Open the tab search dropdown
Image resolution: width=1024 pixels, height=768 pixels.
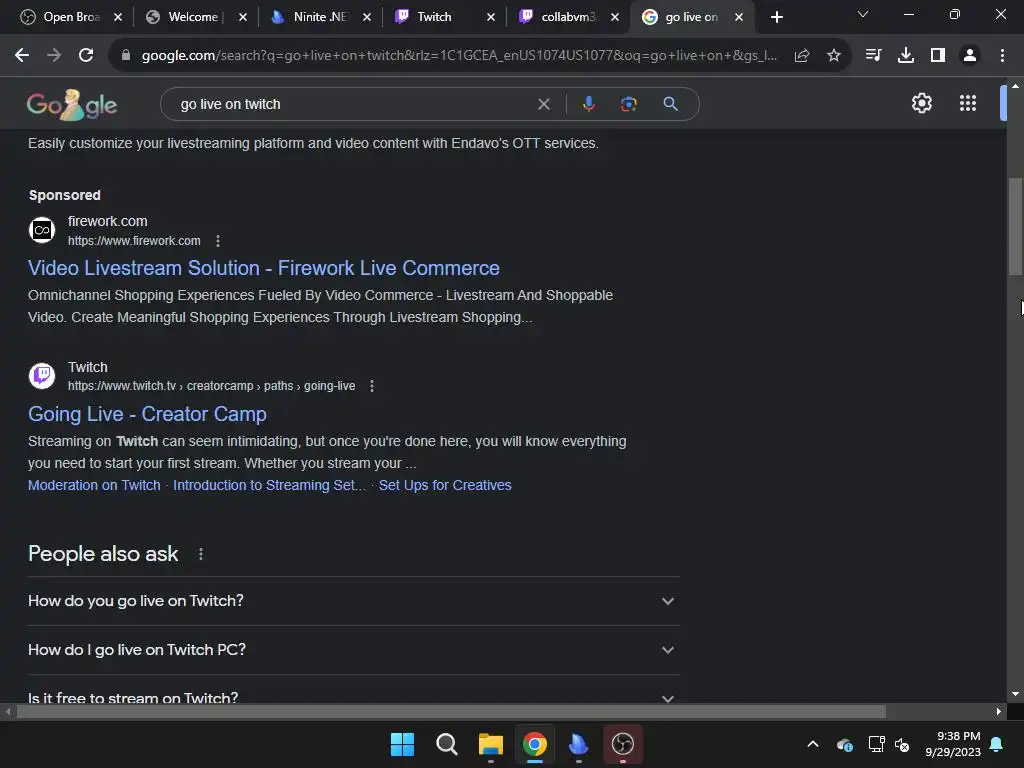coord(863,14)
